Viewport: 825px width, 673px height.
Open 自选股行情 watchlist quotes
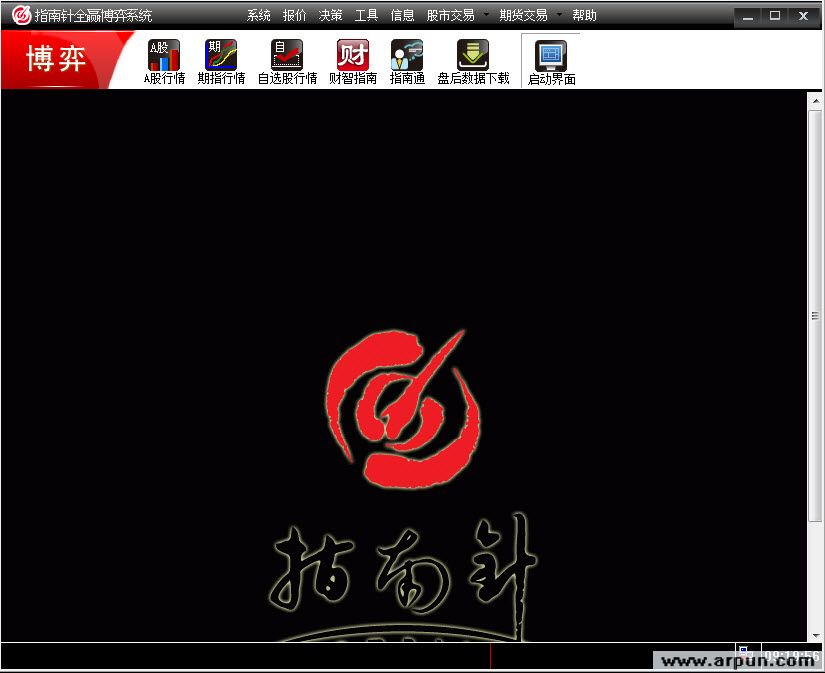[287, 61]
